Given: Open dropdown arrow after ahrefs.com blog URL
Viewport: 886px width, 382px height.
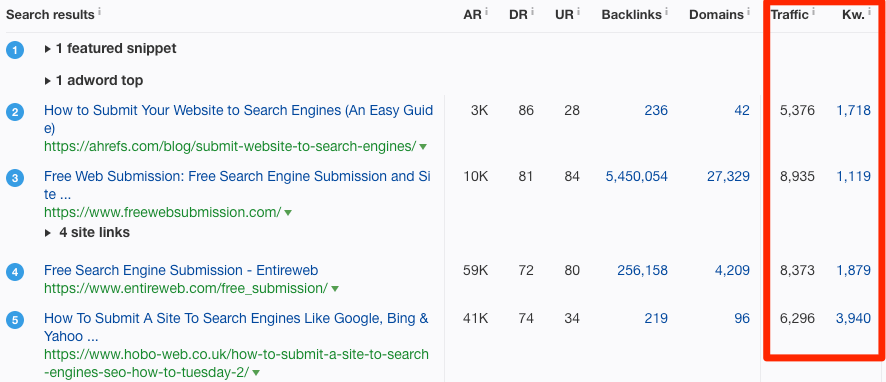Looking at the screenshot, I should coord(423,147).
